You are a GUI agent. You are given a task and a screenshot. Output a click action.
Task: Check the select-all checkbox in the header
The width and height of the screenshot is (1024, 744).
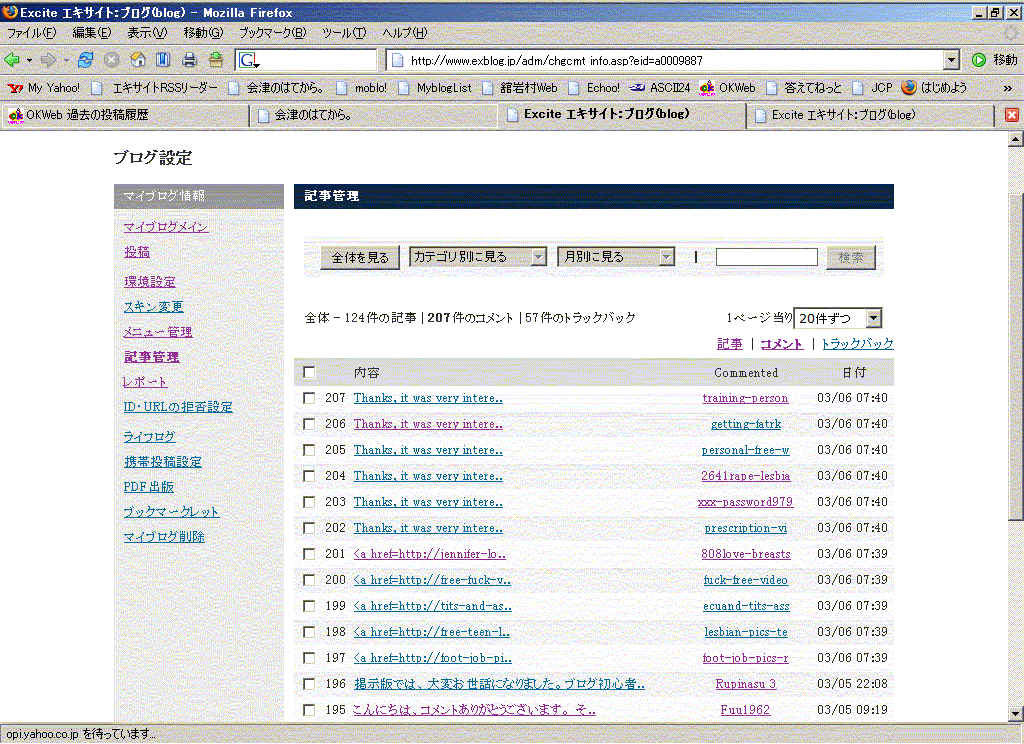[x=310, y=372]
